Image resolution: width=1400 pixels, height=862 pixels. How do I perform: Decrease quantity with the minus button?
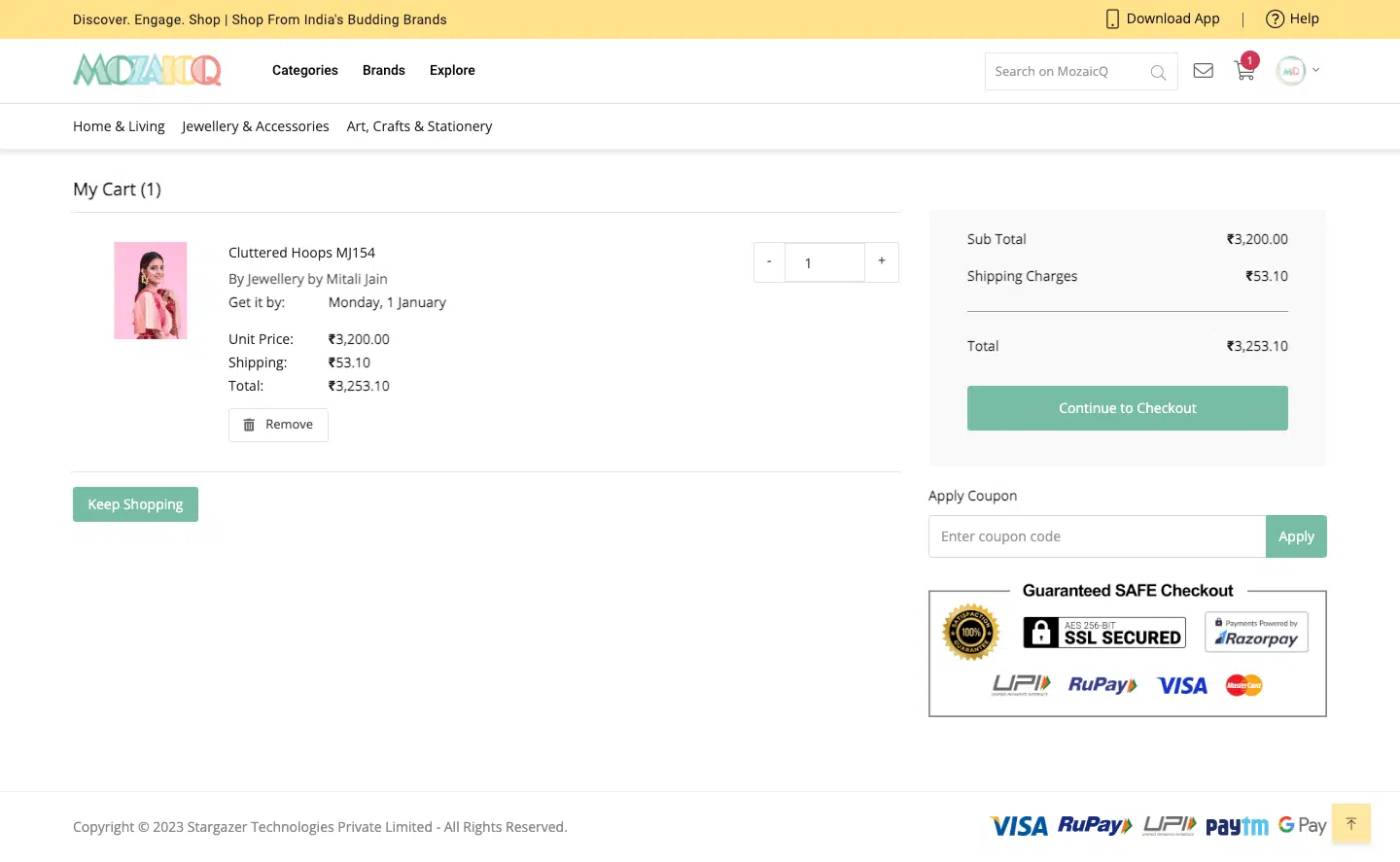click(769, 262)
